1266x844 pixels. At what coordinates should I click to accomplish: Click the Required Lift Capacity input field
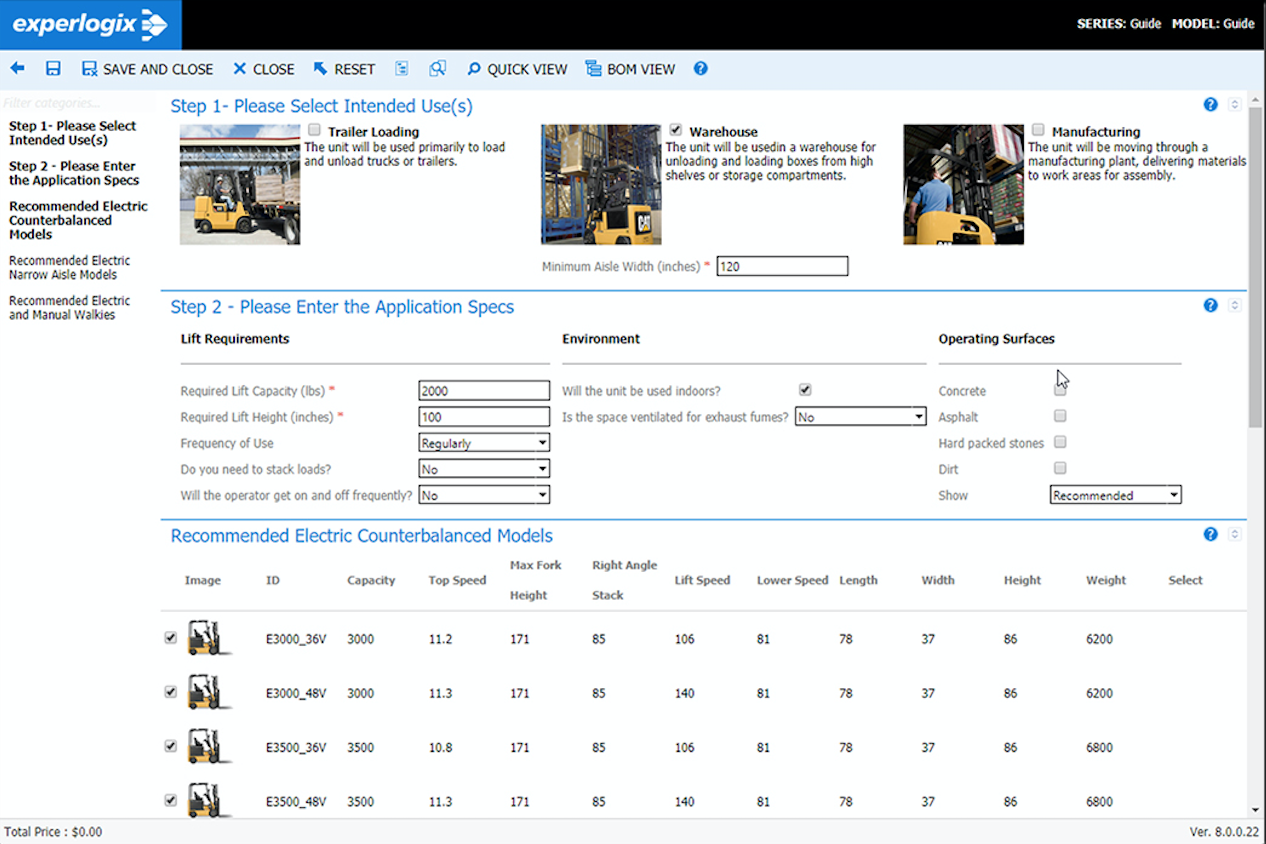484,391
